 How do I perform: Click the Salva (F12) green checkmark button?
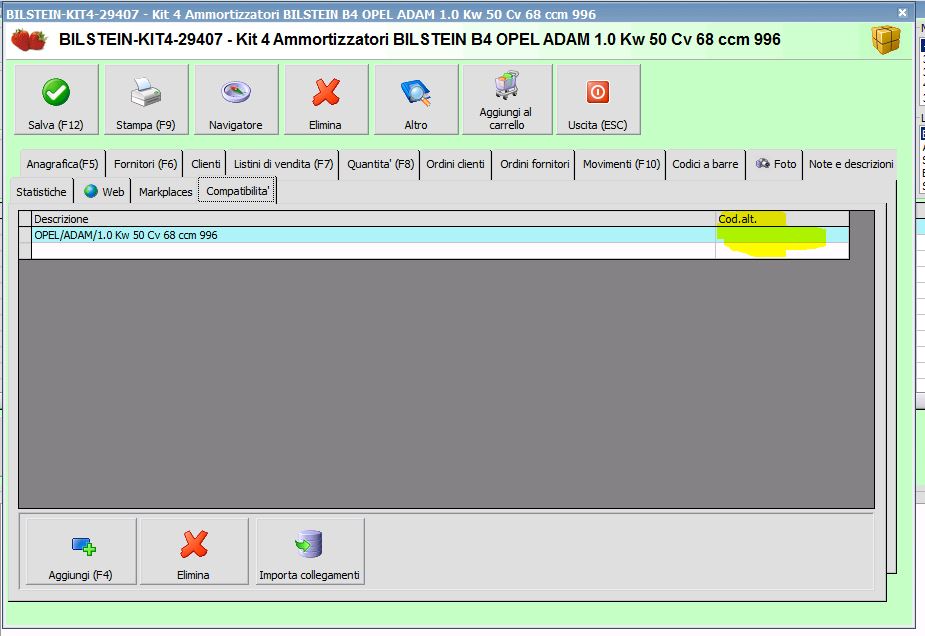coord(56,99)
